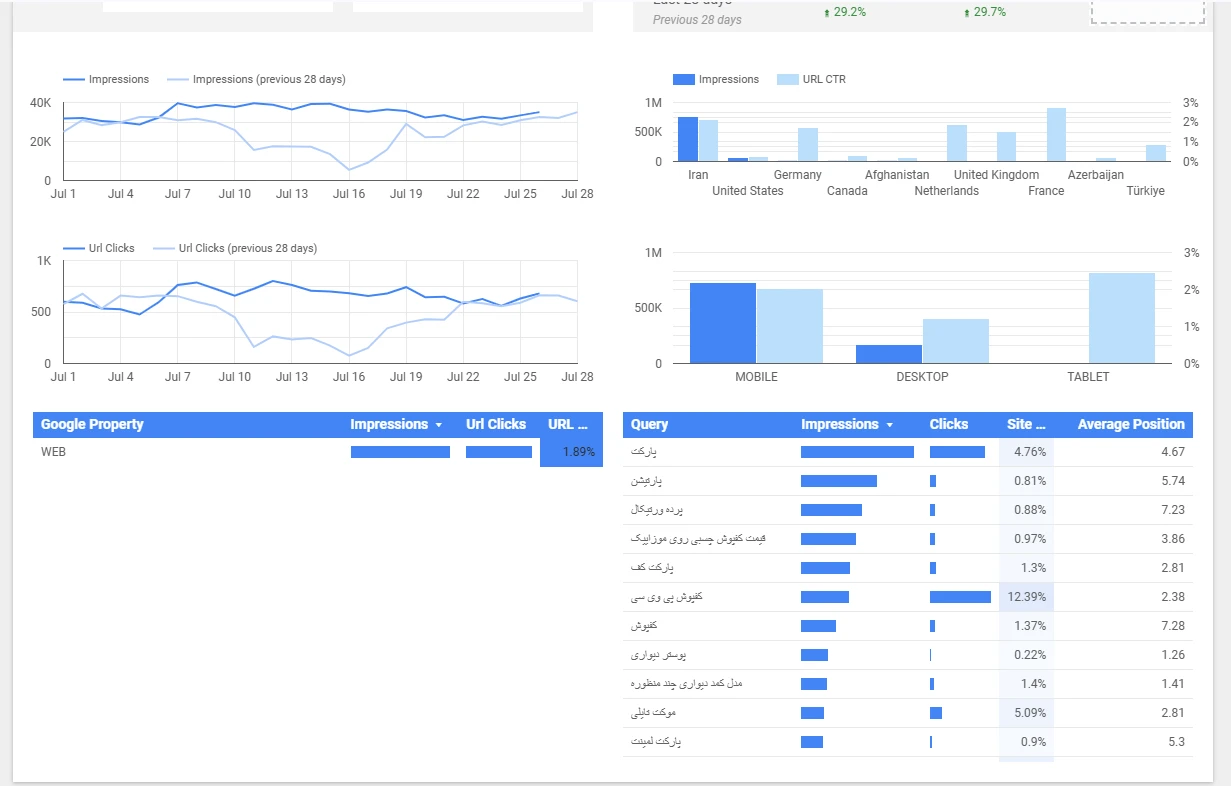Viewport: 1231px width, 786px height.
Task: Click the green up arrow beside 29.7%
Action: pos(967,13)
